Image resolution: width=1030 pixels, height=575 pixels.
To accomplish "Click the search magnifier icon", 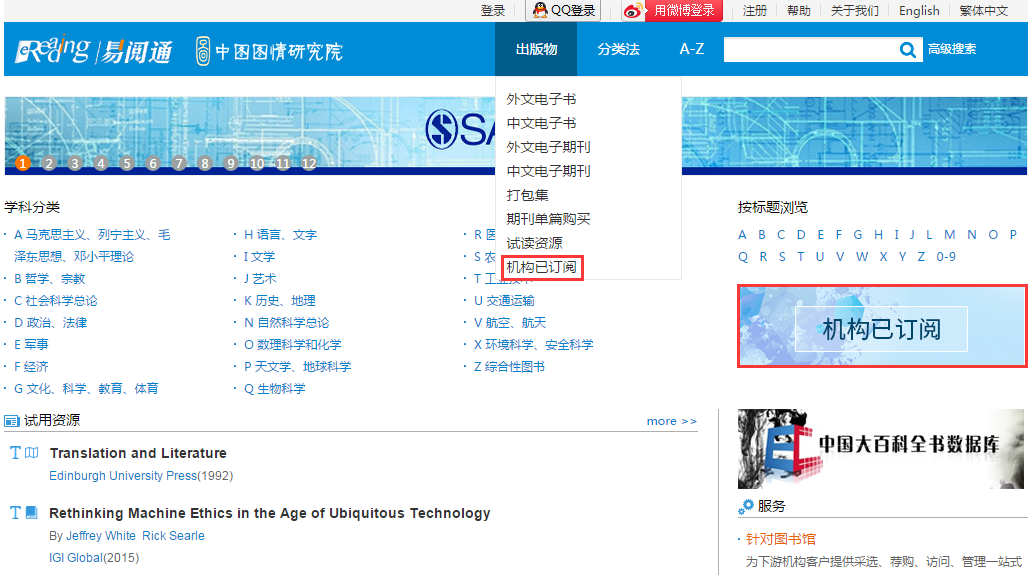I will (x=908, y=50).
